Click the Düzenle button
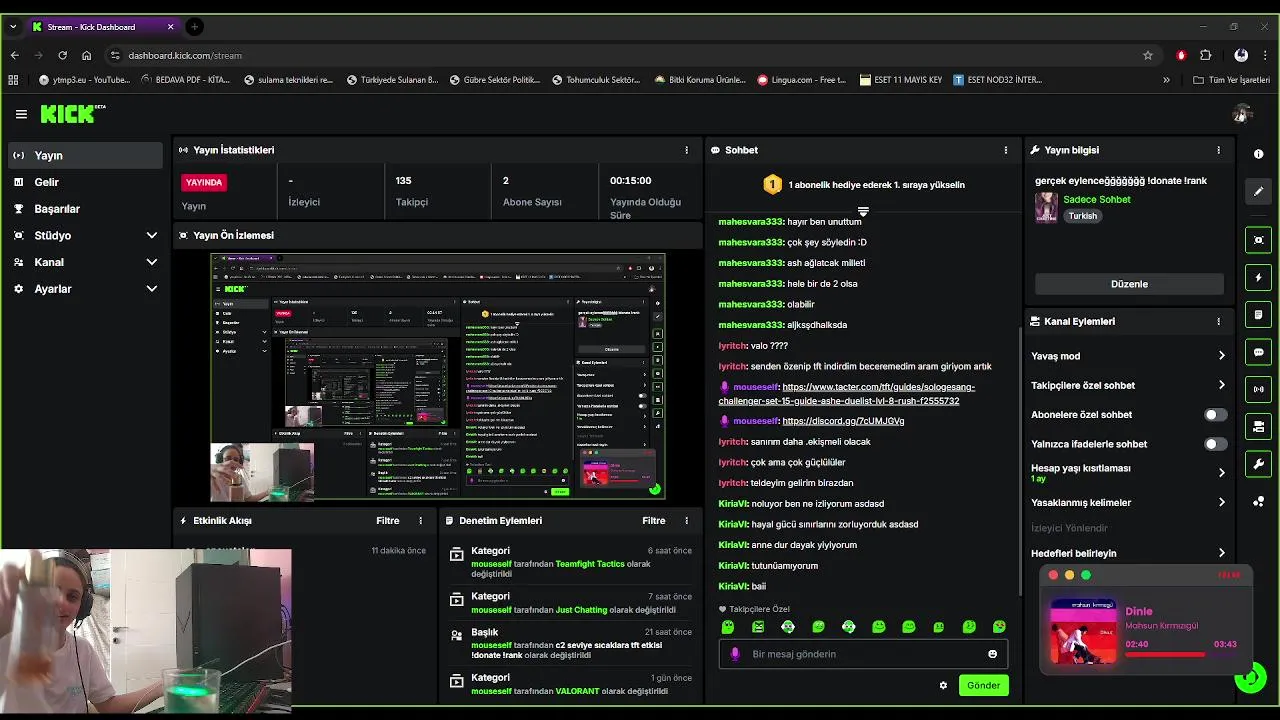This screenshot has height=720, width=1280. tap(1129, 284)
